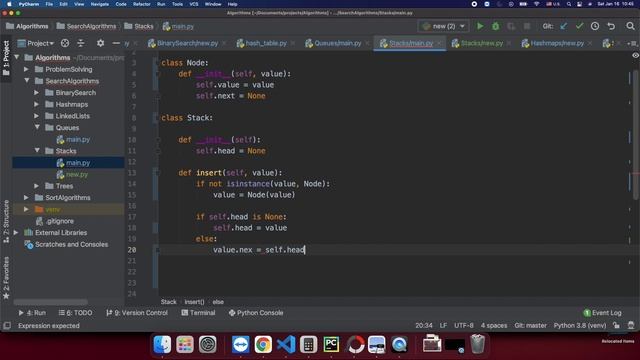Run the current configuration with green play
This screenshot has height=360, width=640.
click(x=480, y=26)
